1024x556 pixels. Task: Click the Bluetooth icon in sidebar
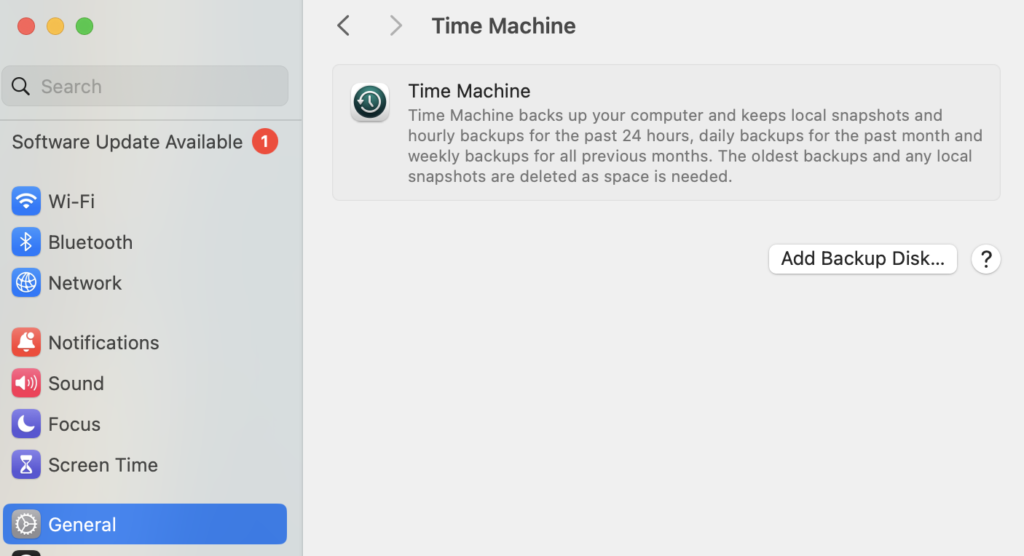[26, 242]
